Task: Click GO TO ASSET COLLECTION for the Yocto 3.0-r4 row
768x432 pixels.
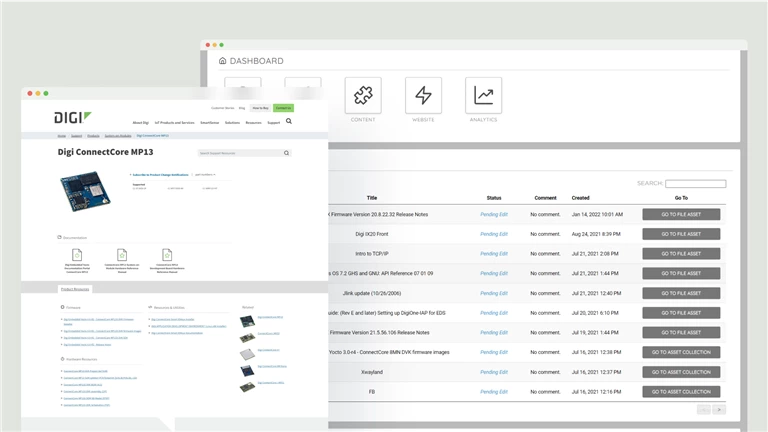Action: click(x=681, y=352)
